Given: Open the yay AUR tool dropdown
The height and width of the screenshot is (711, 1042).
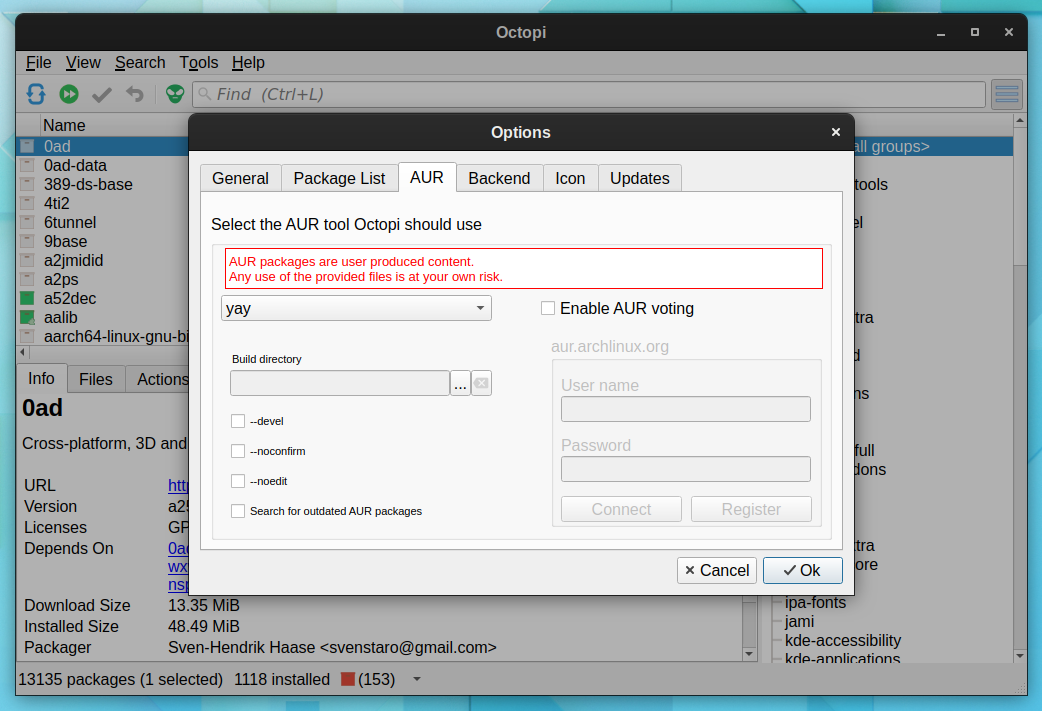Looking at the screenshot, I should [x=356, y=308].
